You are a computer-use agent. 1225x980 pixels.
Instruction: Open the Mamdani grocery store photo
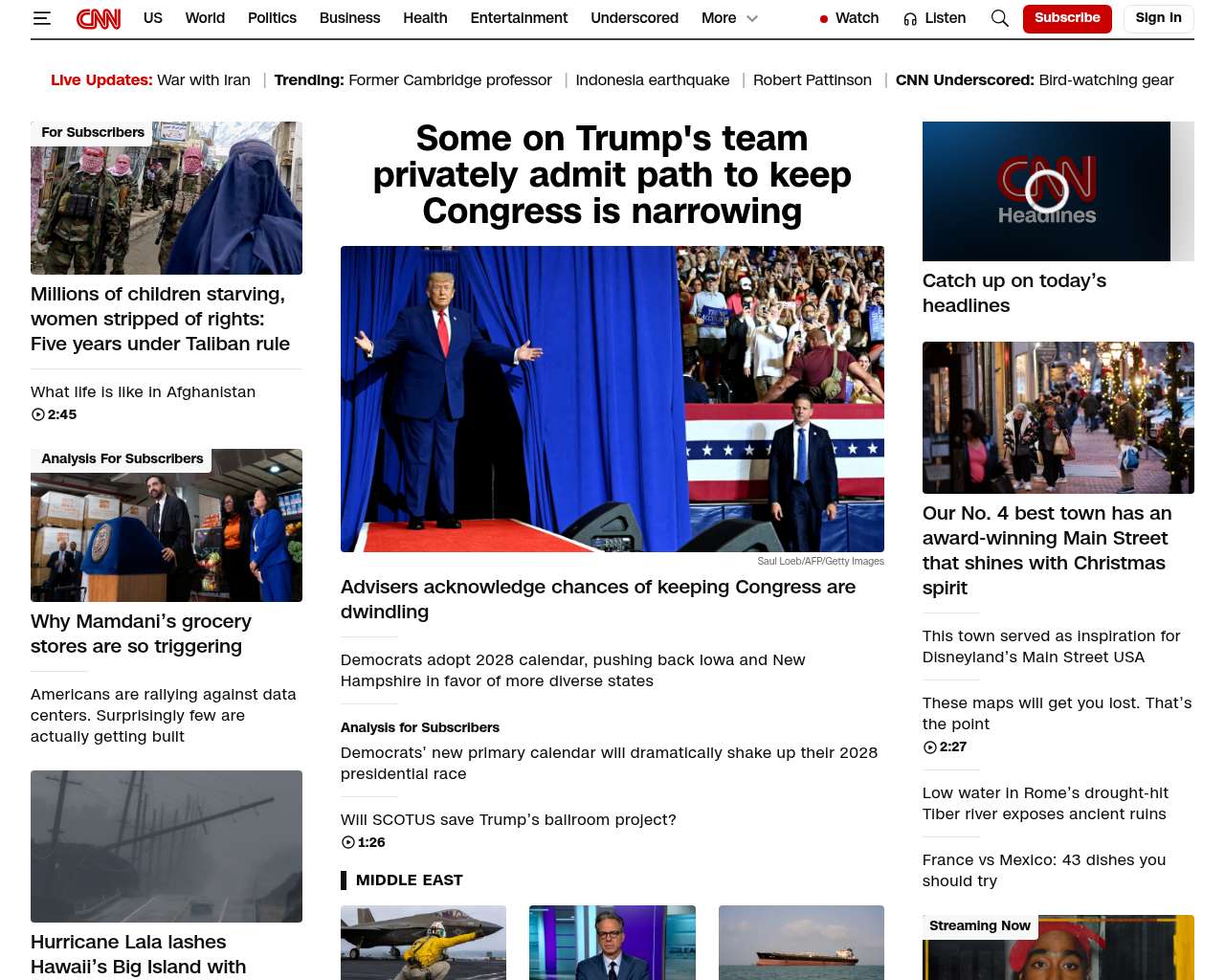click(167, 525)
